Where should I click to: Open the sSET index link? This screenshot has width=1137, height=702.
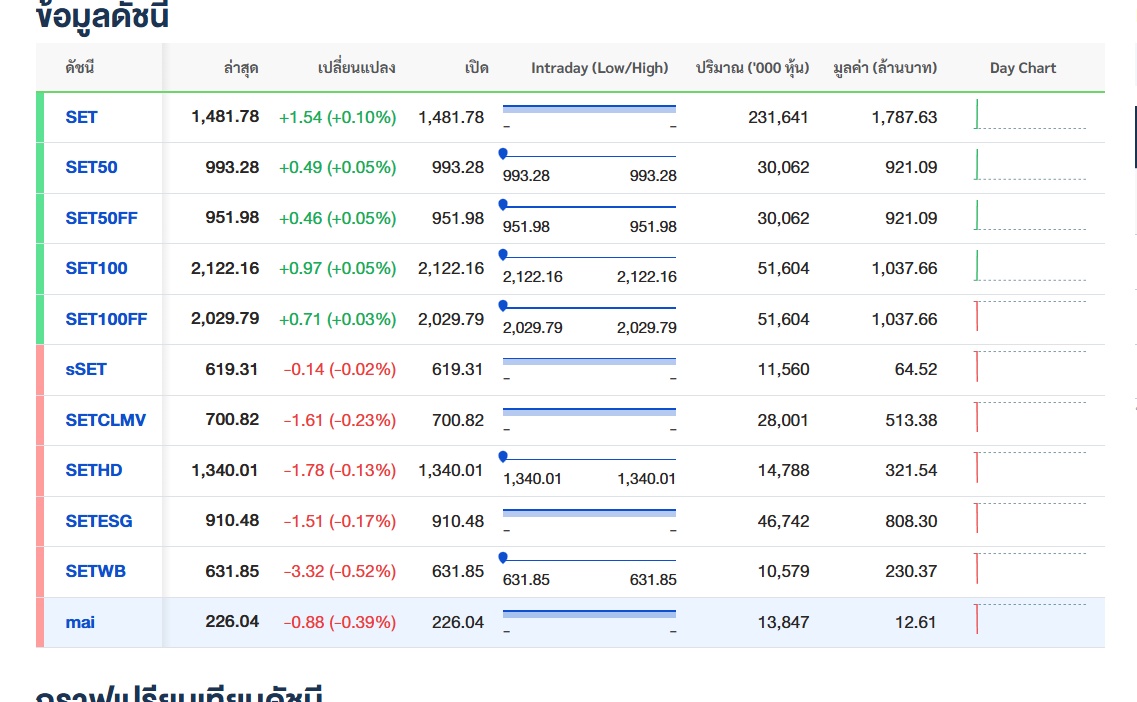86,369
